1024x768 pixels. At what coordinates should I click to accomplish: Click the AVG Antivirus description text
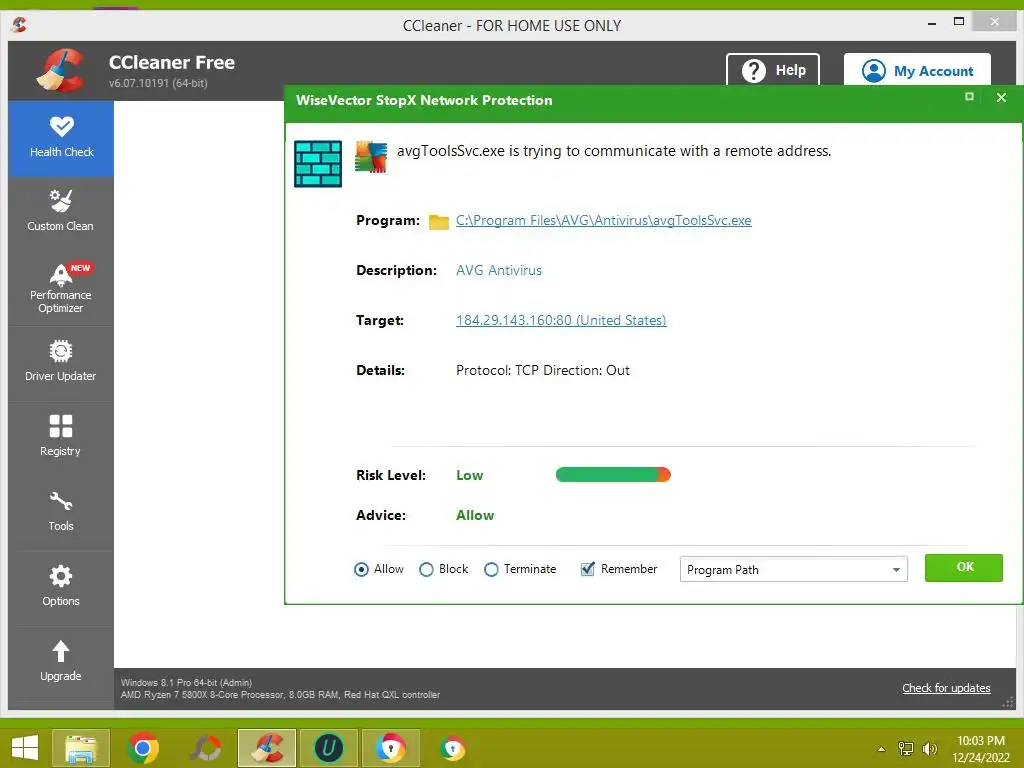pos(499,270)
